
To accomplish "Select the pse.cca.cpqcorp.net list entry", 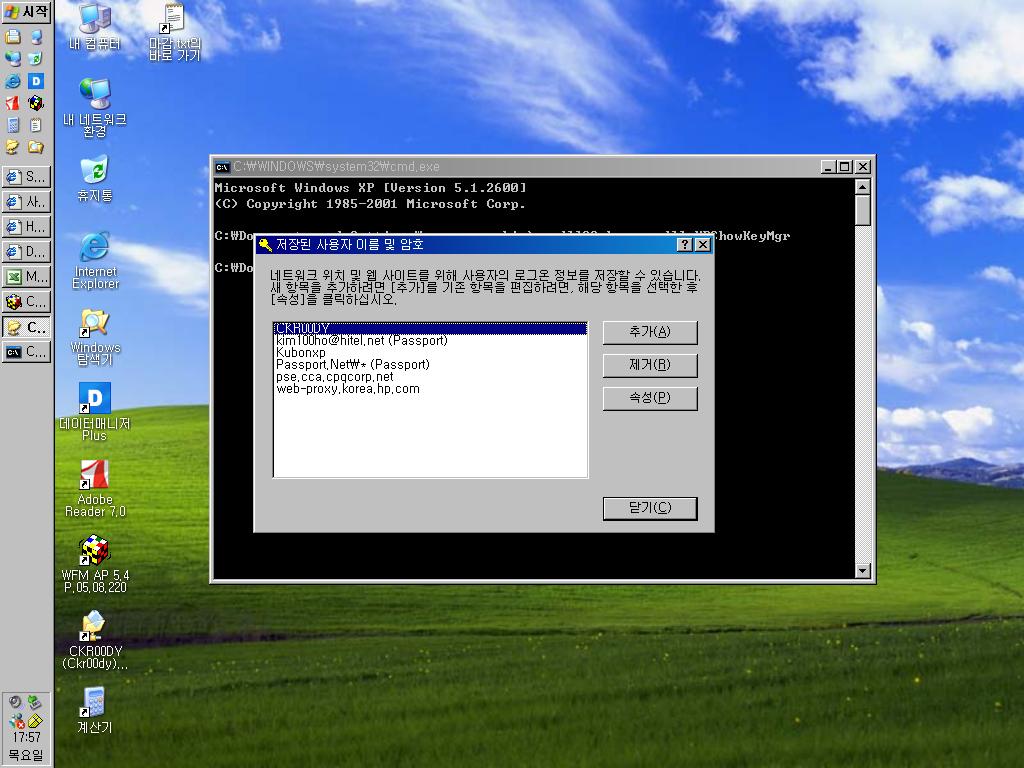I will coord(335,377).
